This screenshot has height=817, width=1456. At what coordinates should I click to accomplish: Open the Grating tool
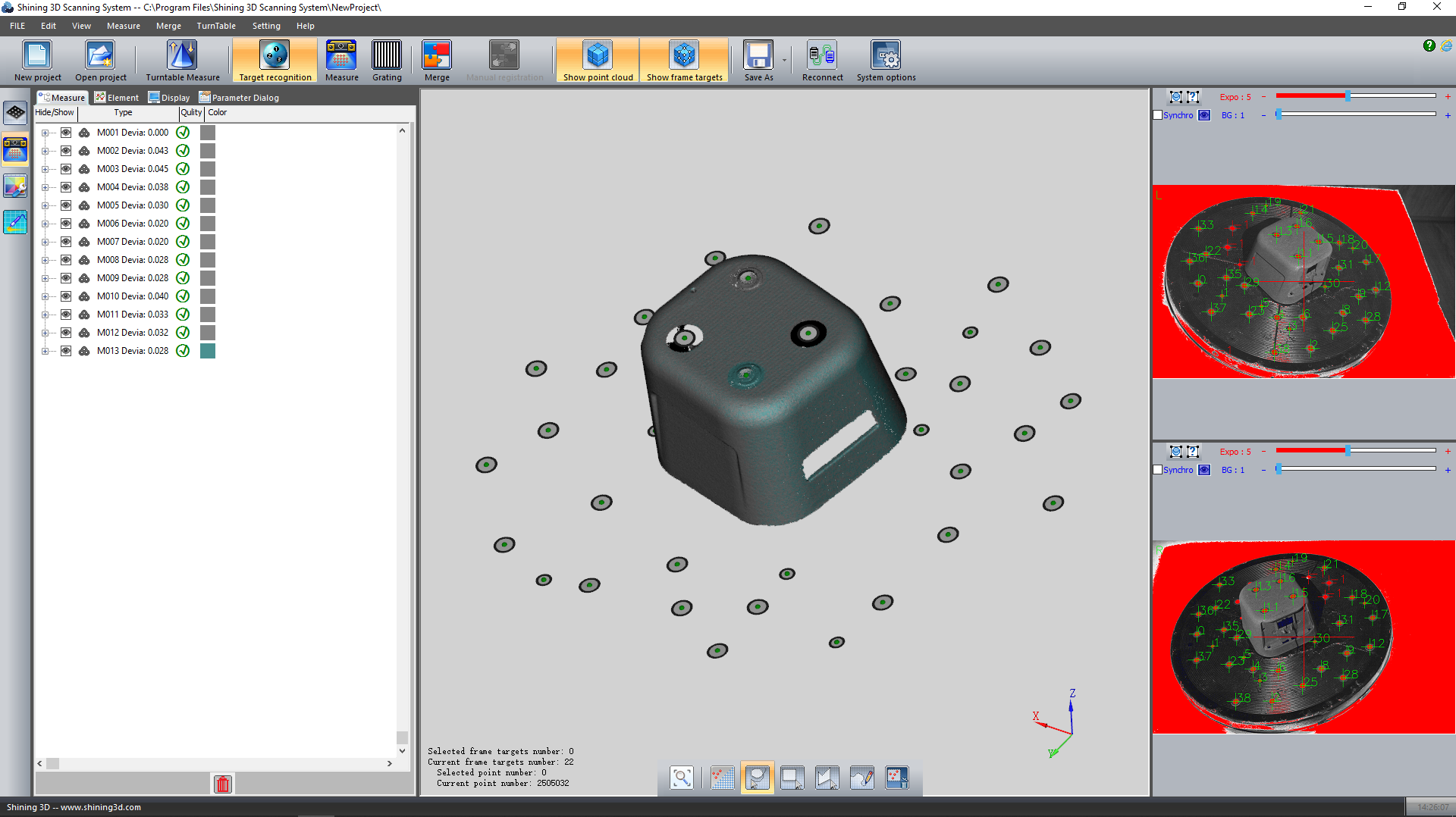(x=387, y=60)
